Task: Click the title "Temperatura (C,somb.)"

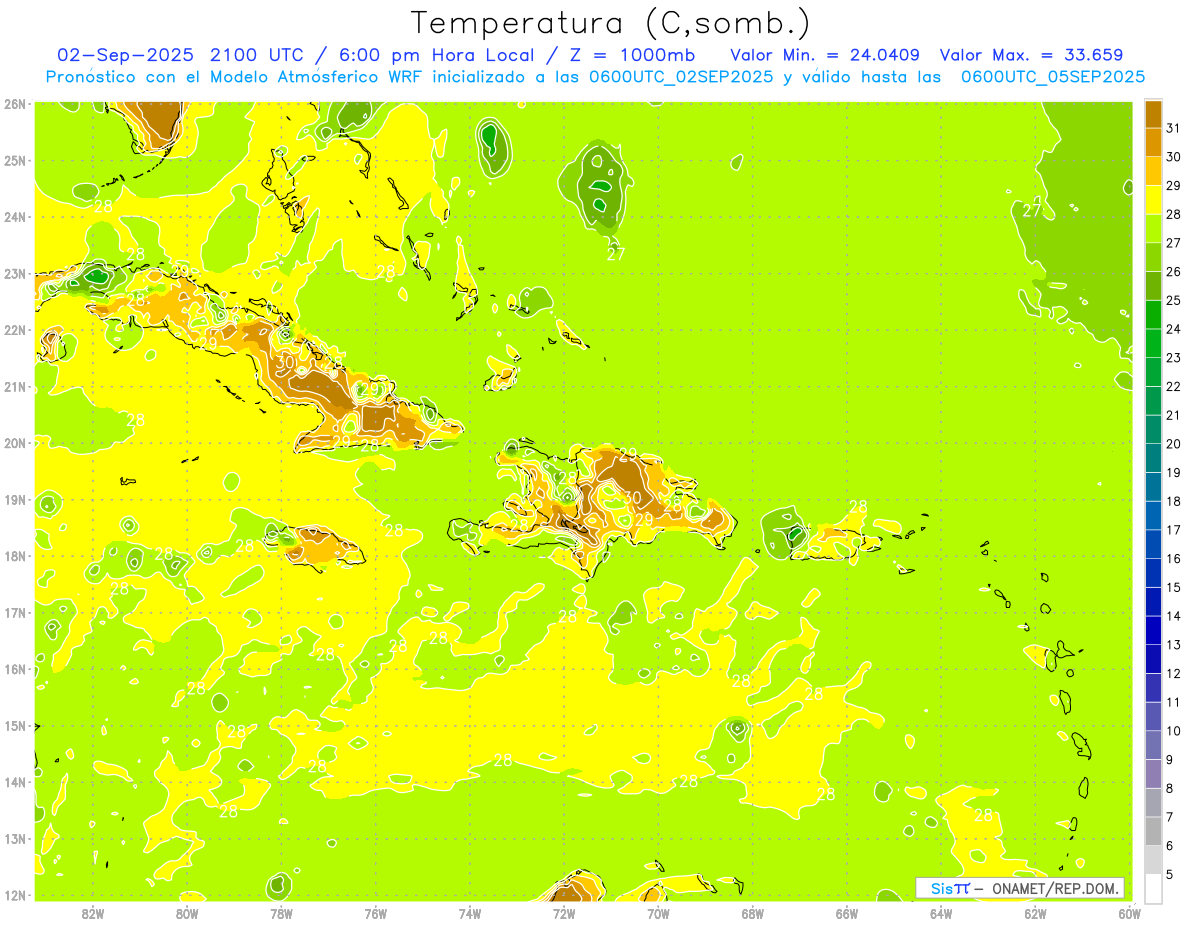Action: pyautogui.click(x=610, y=23)
